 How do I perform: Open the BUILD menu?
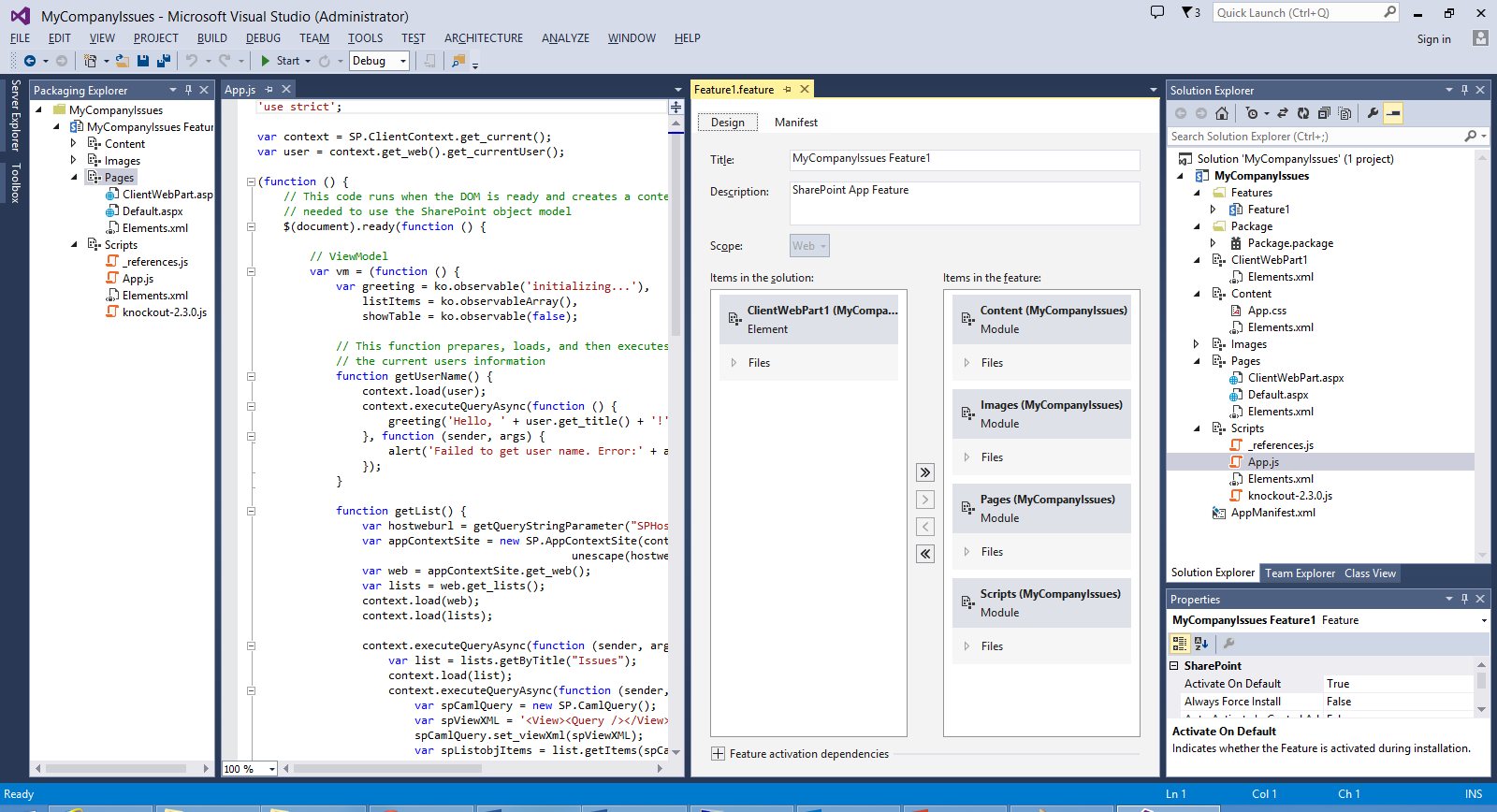pos(212,38)
